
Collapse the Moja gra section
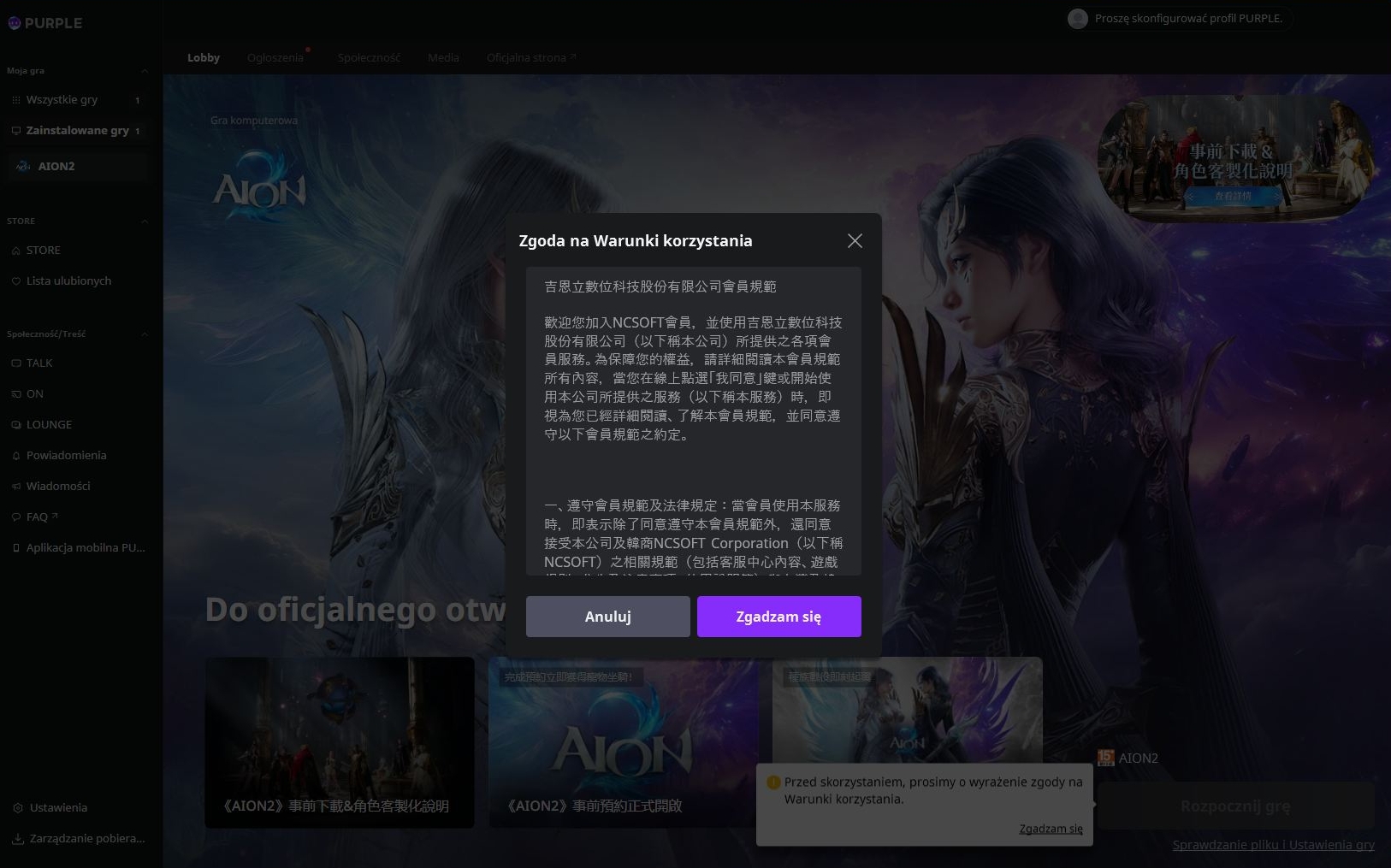pyautogui.click(x=145, y=71)
